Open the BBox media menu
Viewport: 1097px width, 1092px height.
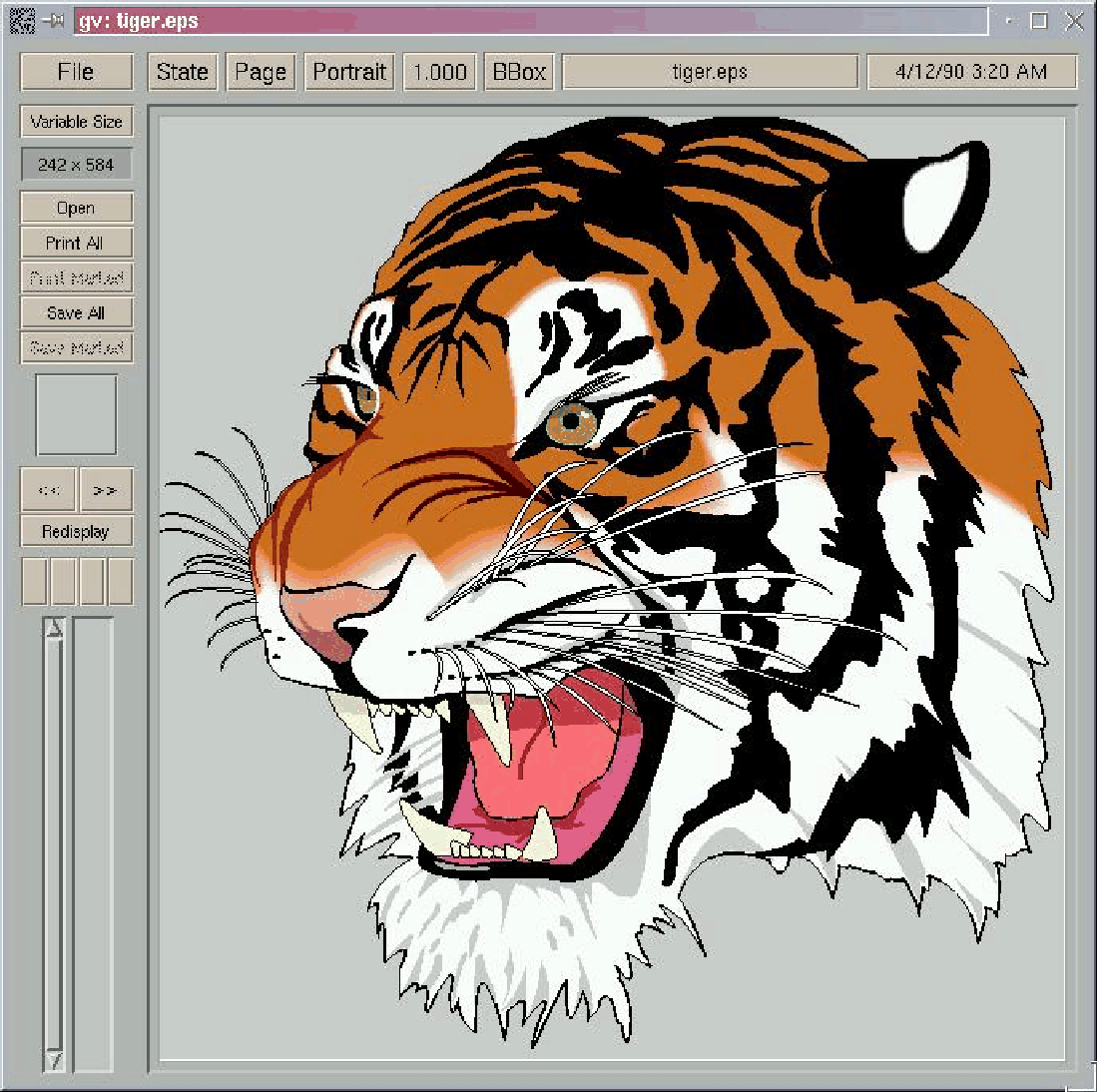point(519,71)
